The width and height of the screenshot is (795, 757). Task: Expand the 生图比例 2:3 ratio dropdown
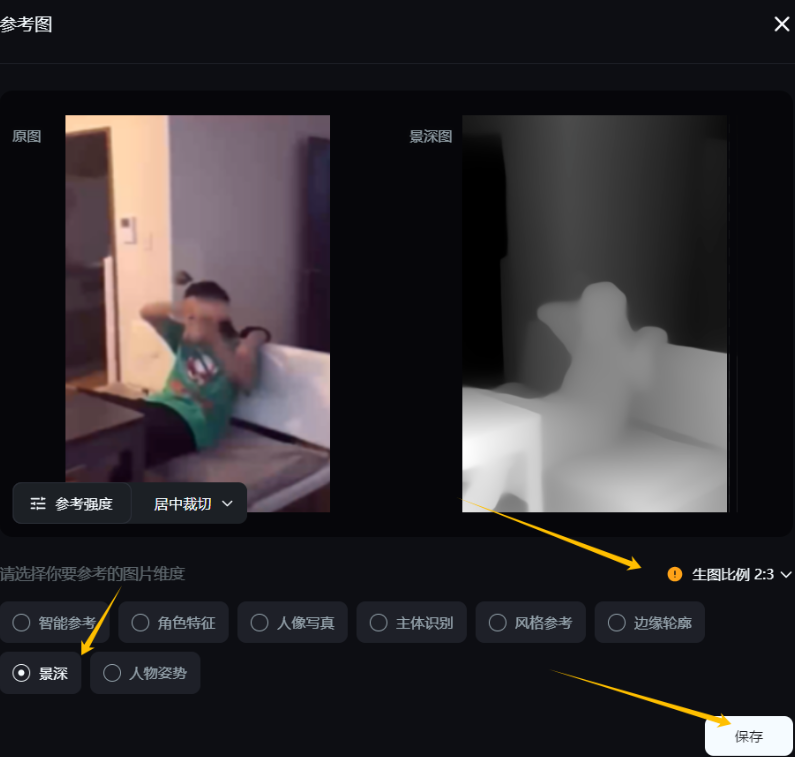coord(741,574)
